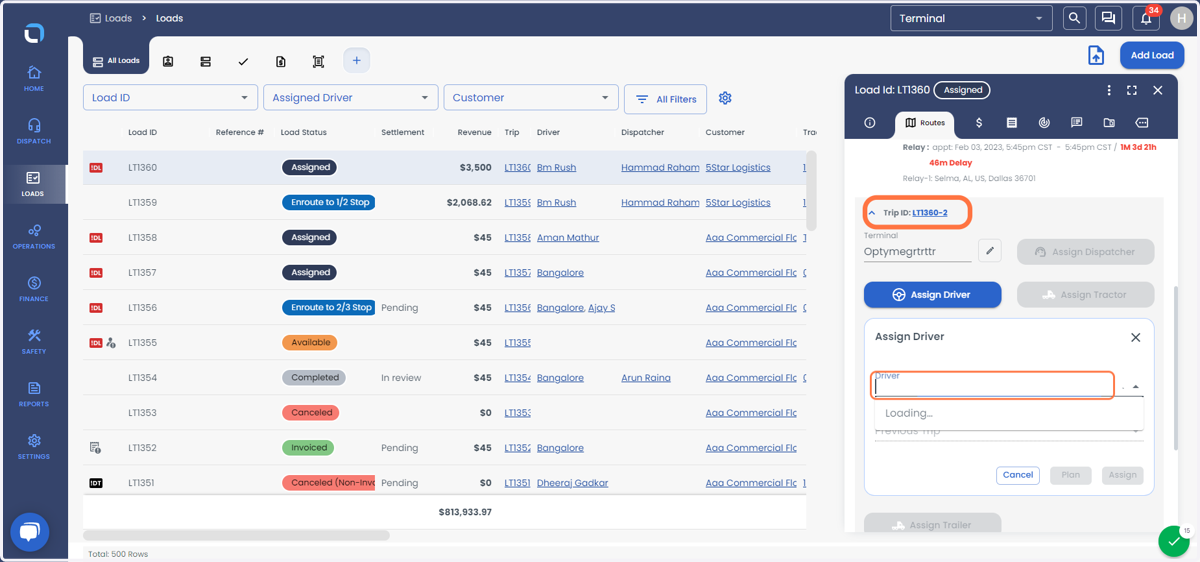Open the Finance section in sidebar
Viewport: 1200px width, 562px height.
click(34, 289)
